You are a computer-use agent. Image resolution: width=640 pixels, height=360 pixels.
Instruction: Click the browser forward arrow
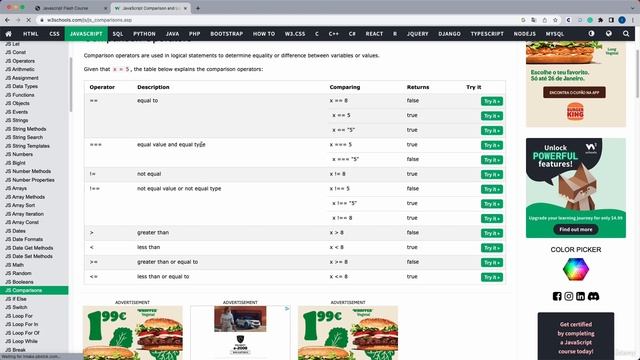(18, 20)
